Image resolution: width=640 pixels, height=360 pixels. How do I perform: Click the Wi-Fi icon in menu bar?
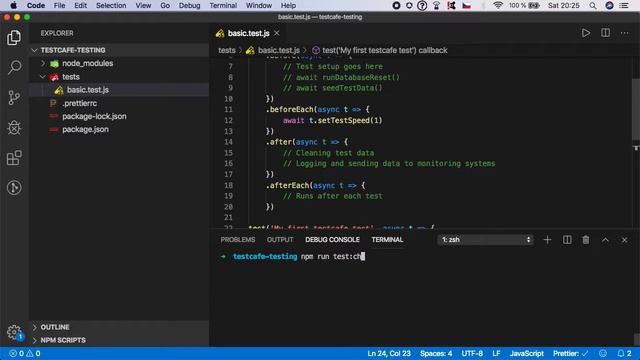click(498, 6)
